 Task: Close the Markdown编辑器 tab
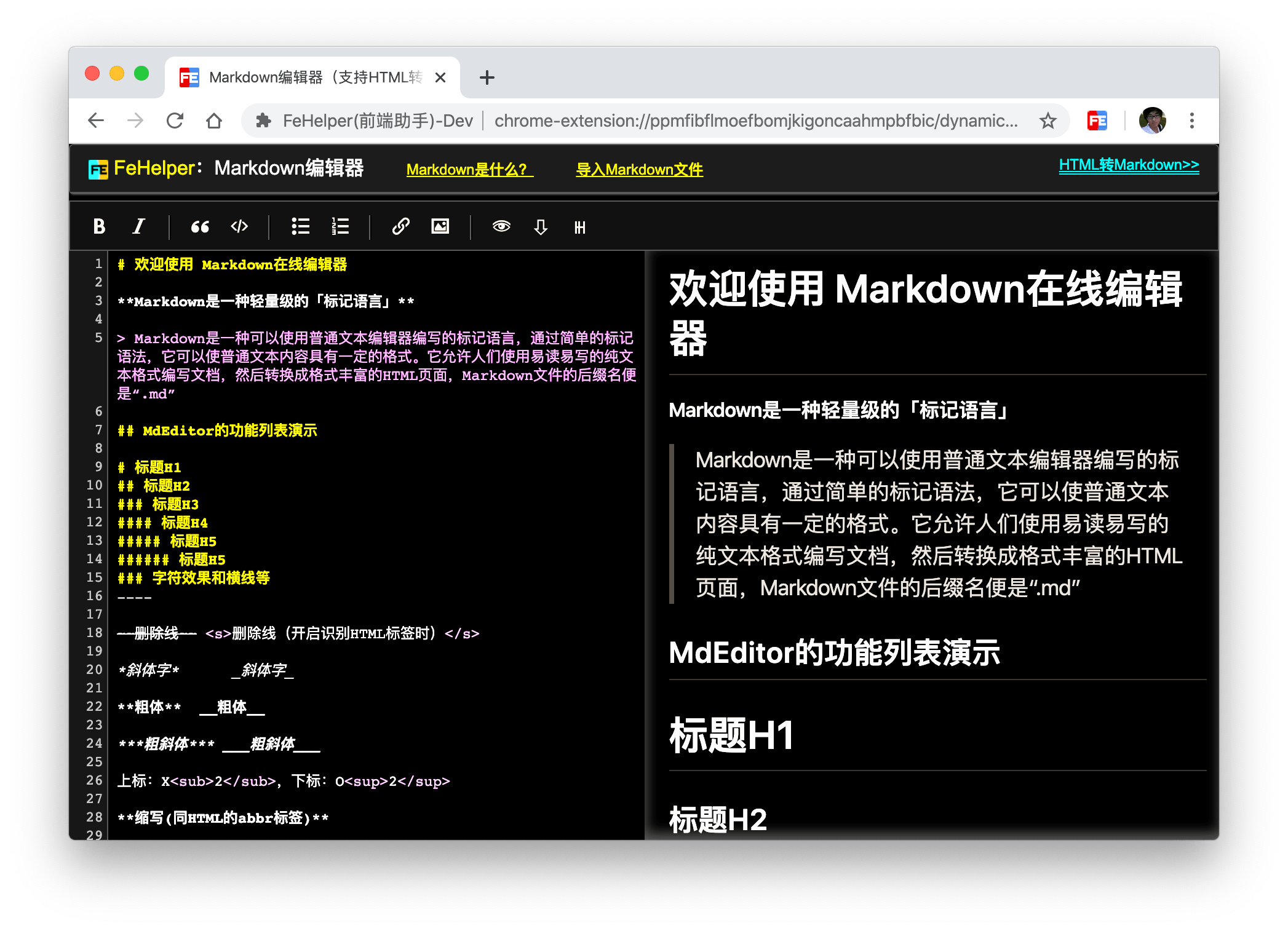(440, 77)
